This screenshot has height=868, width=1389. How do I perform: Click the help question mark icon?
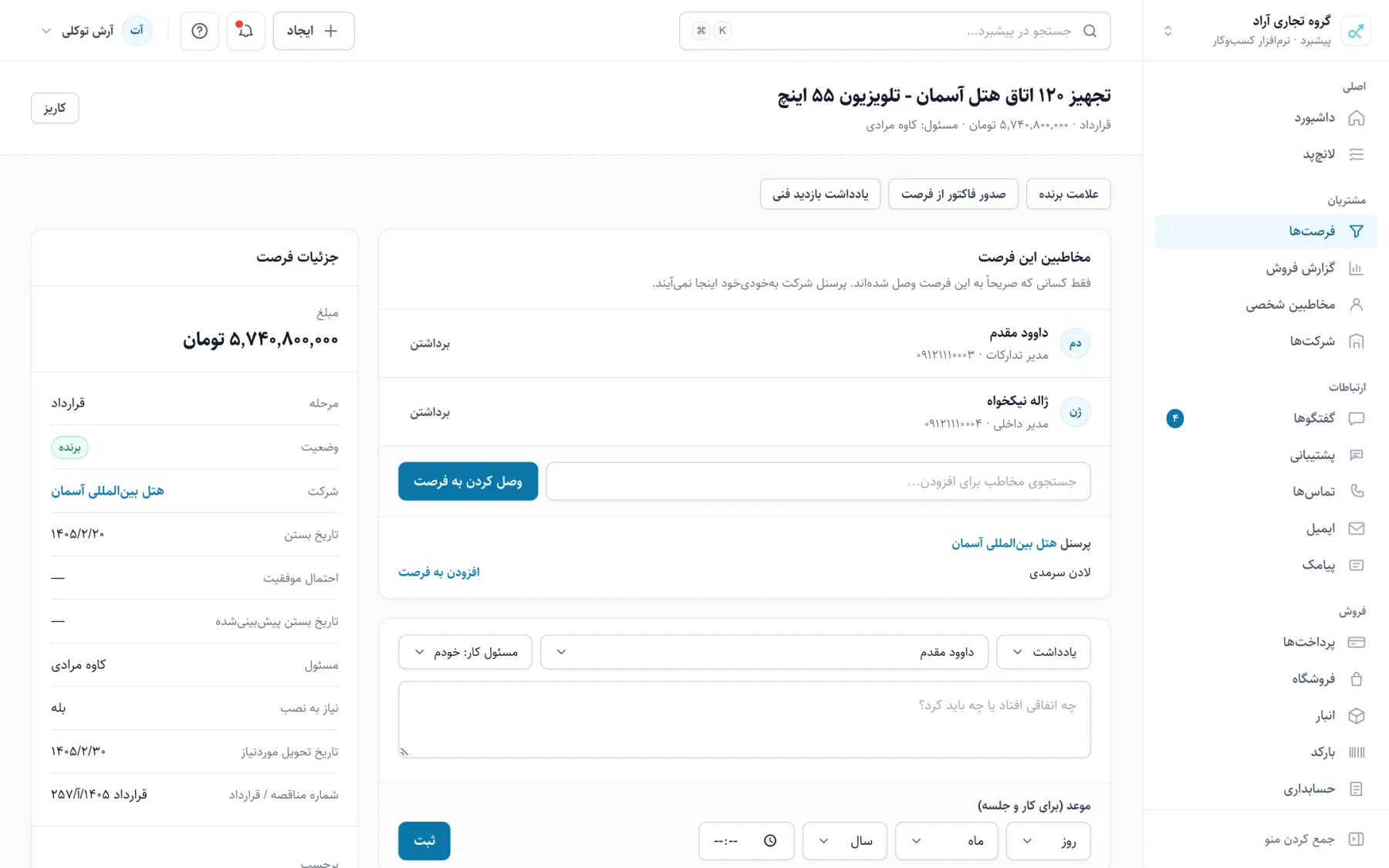click(199, 31)
